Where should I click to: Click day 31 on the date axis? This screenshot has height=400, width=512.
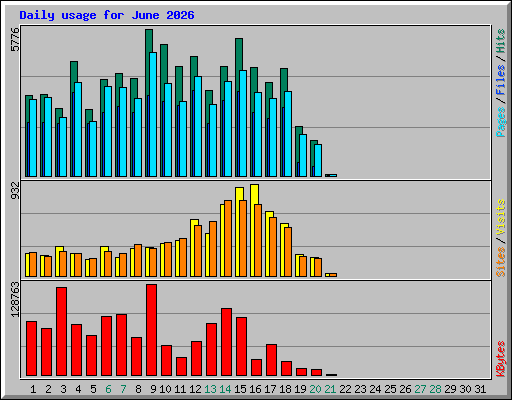480,389
